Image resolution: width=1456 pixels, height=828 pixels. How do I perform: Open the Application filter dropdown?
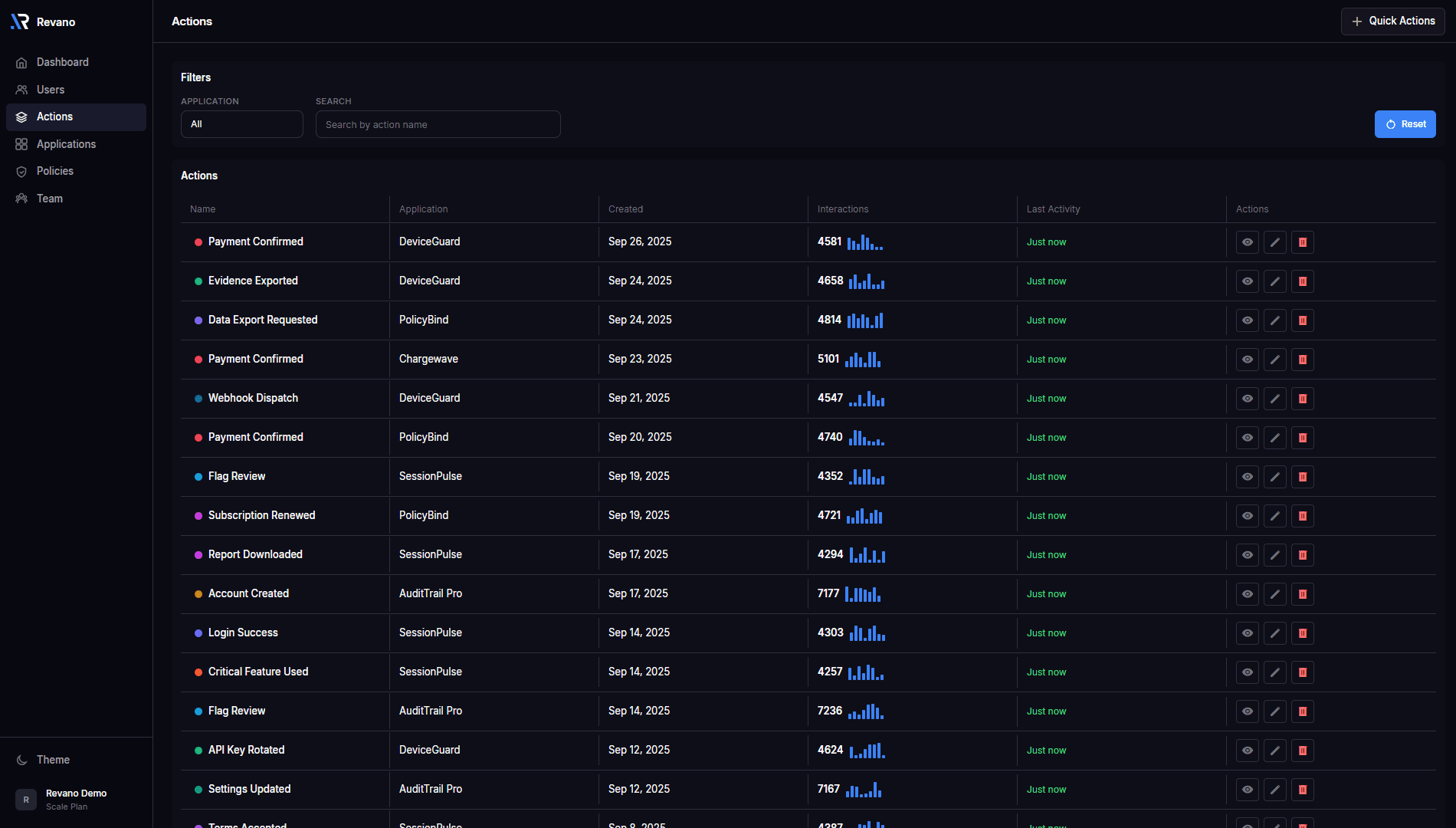(241, 124)
